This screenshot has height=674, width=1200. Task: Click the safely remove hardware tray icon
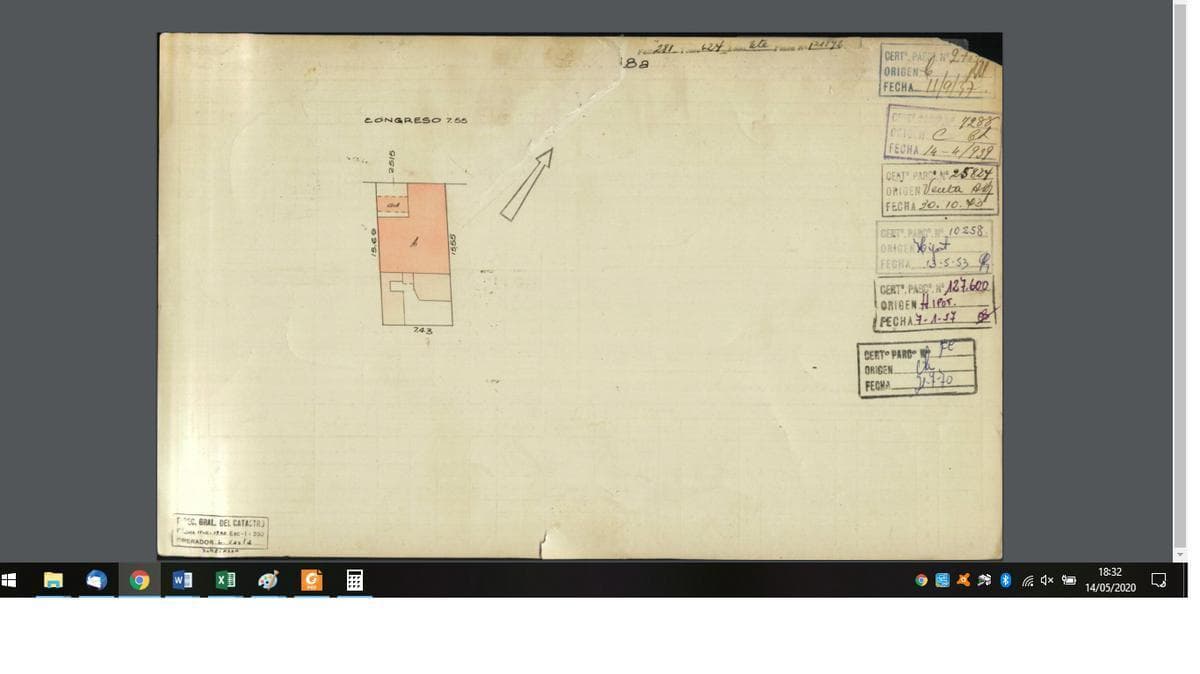(x=984, y=580)
